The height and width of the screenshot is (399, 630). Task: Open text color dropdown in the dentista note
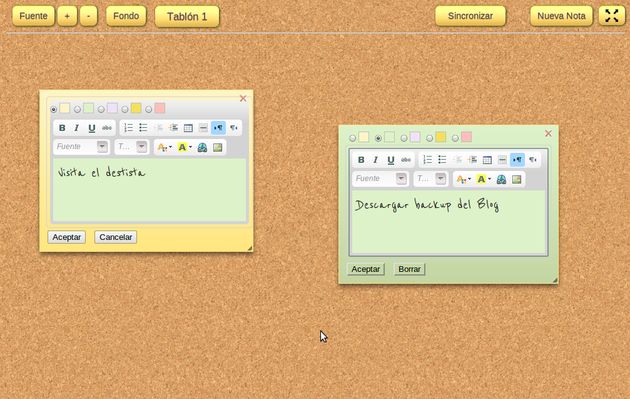pos(165,147)
